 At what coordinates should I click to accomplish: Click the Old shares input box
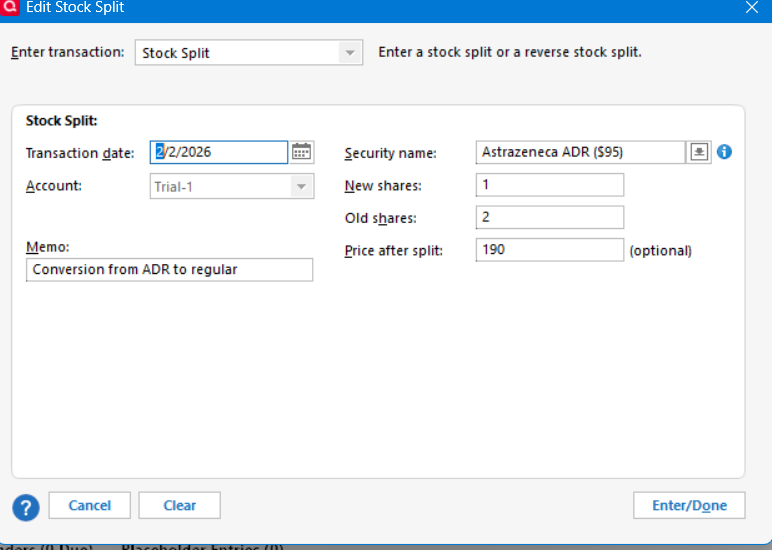[x=550, y=217]
